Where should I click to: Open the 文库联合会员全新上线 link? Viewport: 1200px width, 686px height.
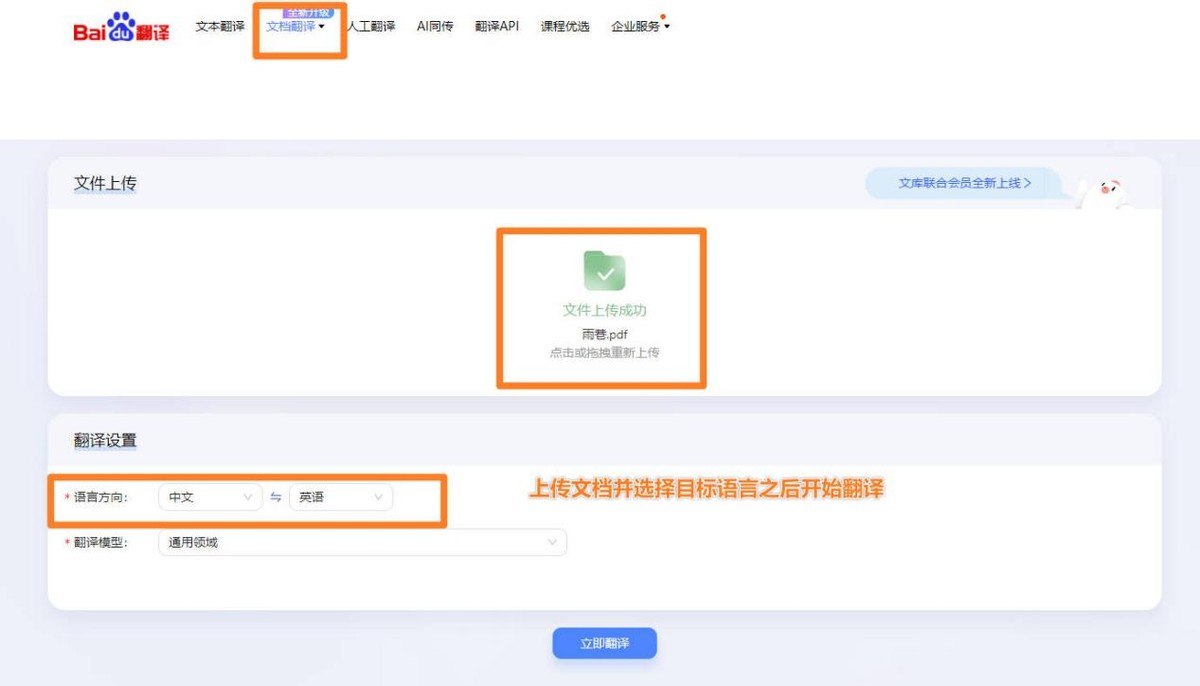point(963,183)
